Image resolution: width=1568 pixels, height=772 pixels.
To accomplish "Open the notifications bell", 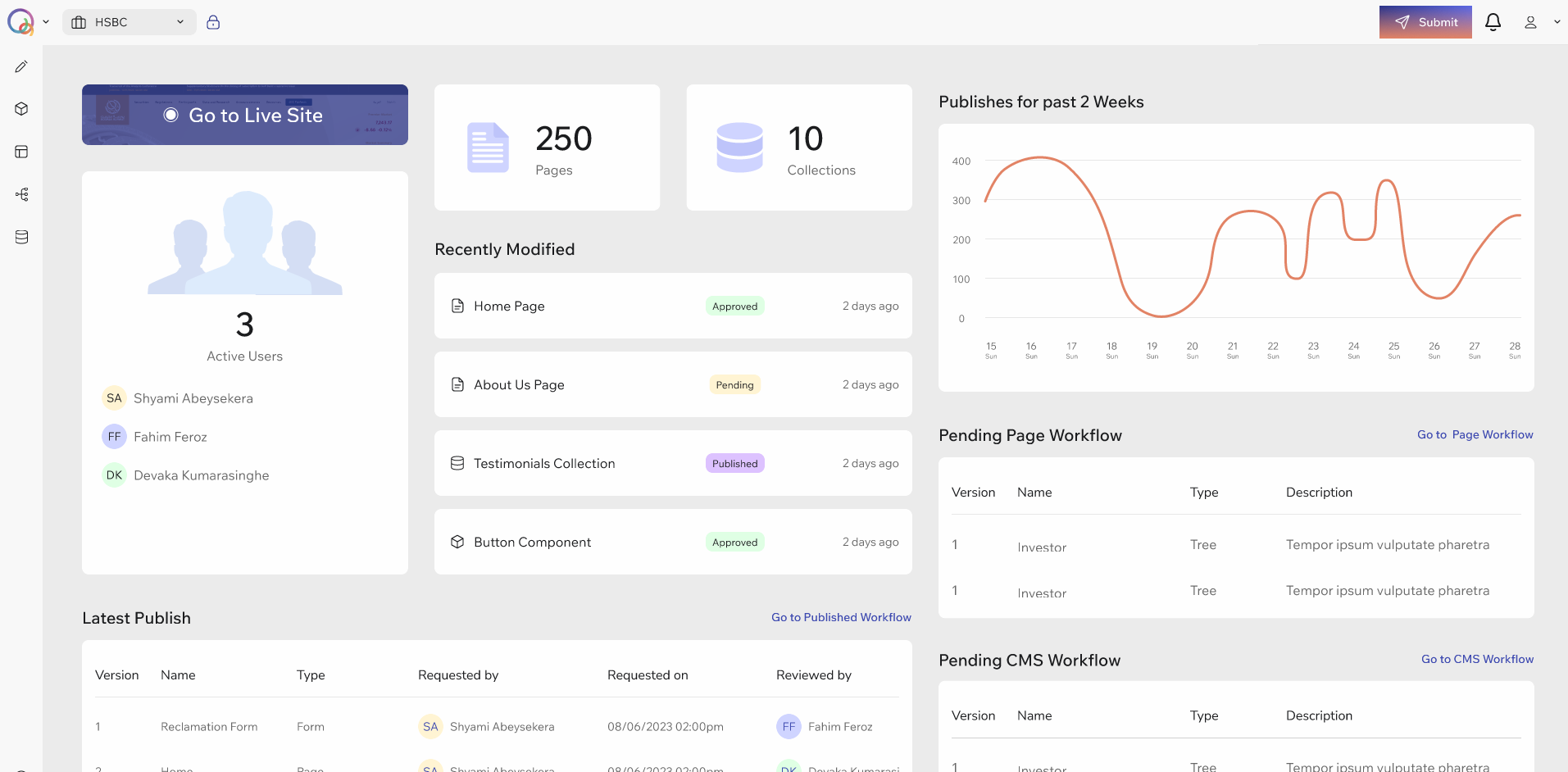I will [1493, 22].
